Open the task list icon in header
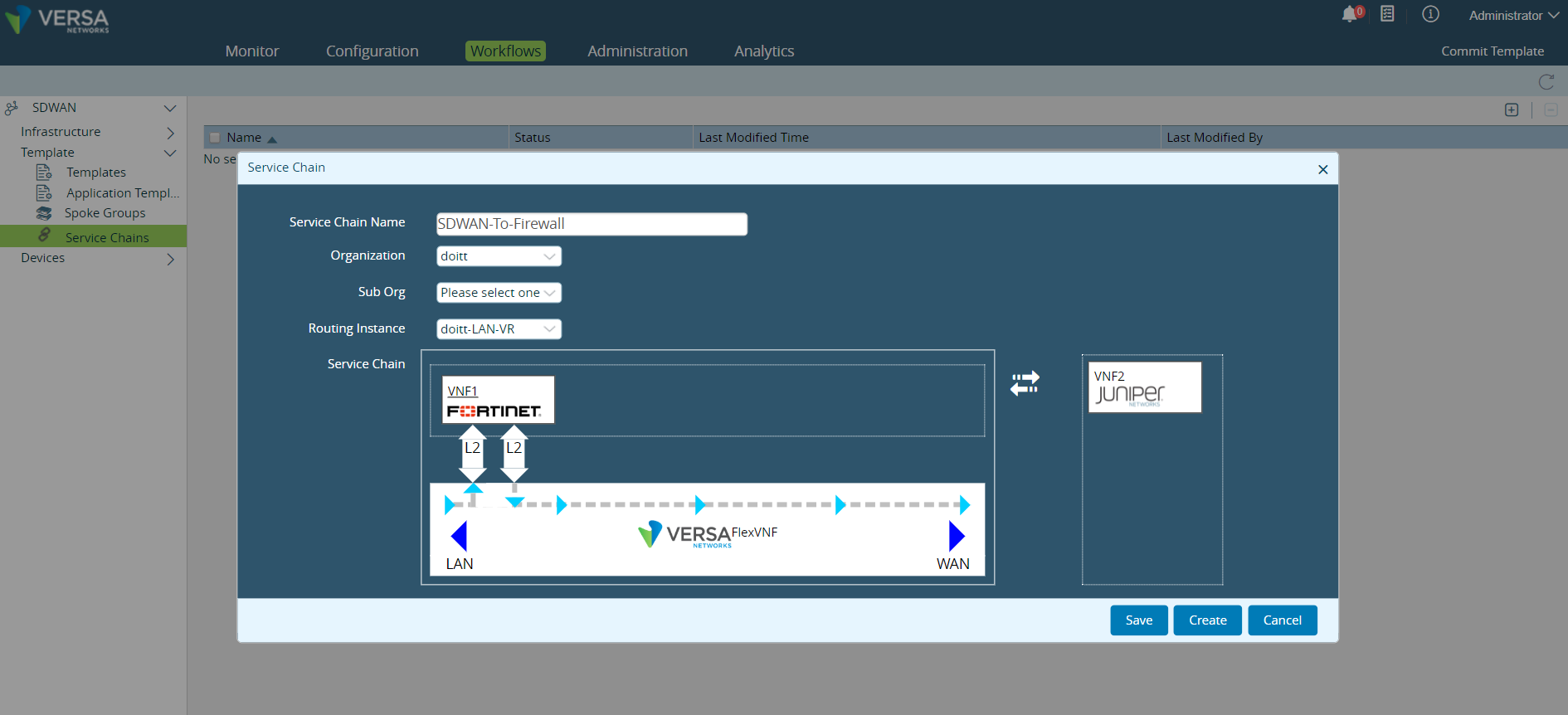The width and height of the screenshot is (1568, 715). pos(1387,14)
